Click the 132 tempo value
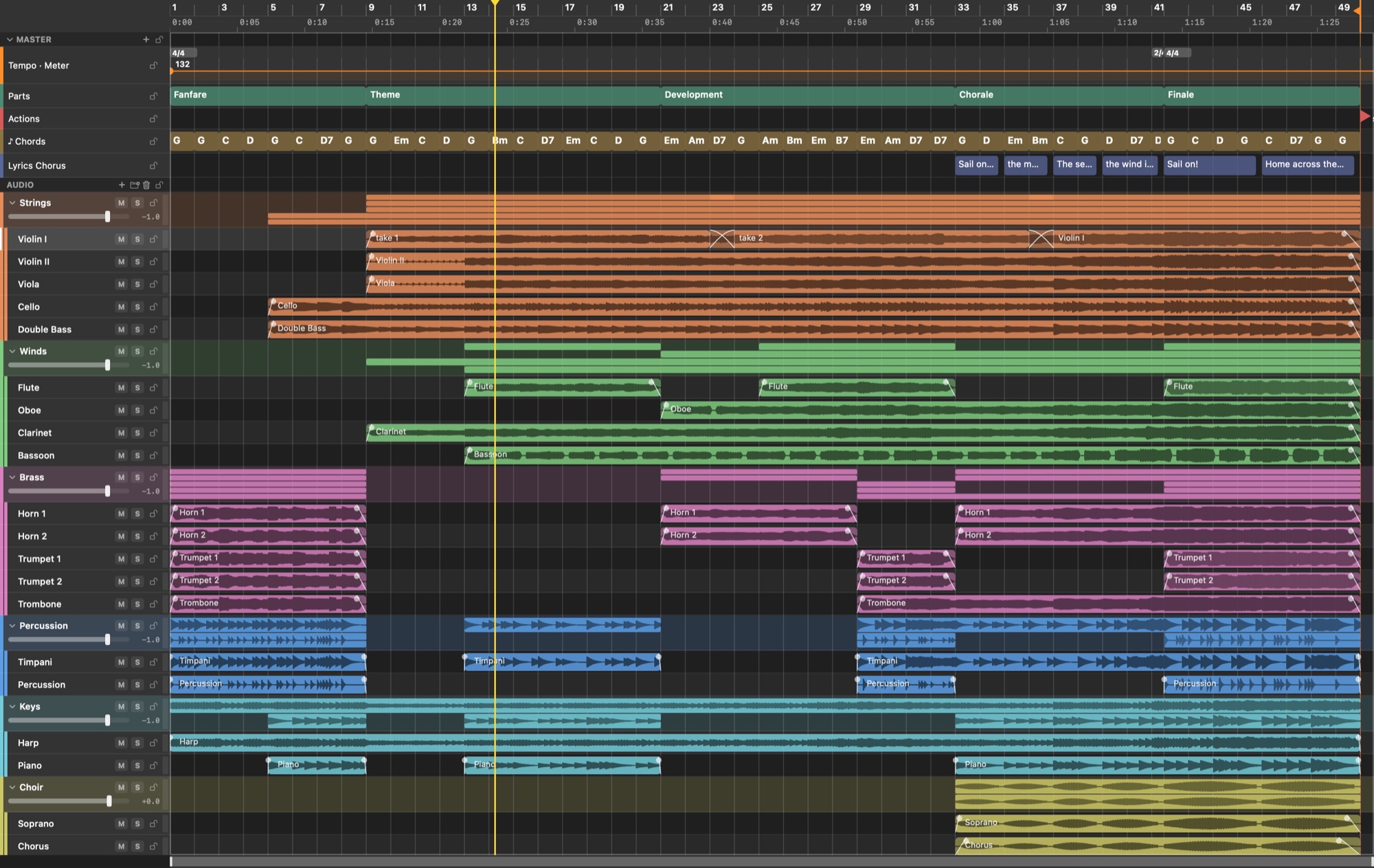 pos(183,65)
